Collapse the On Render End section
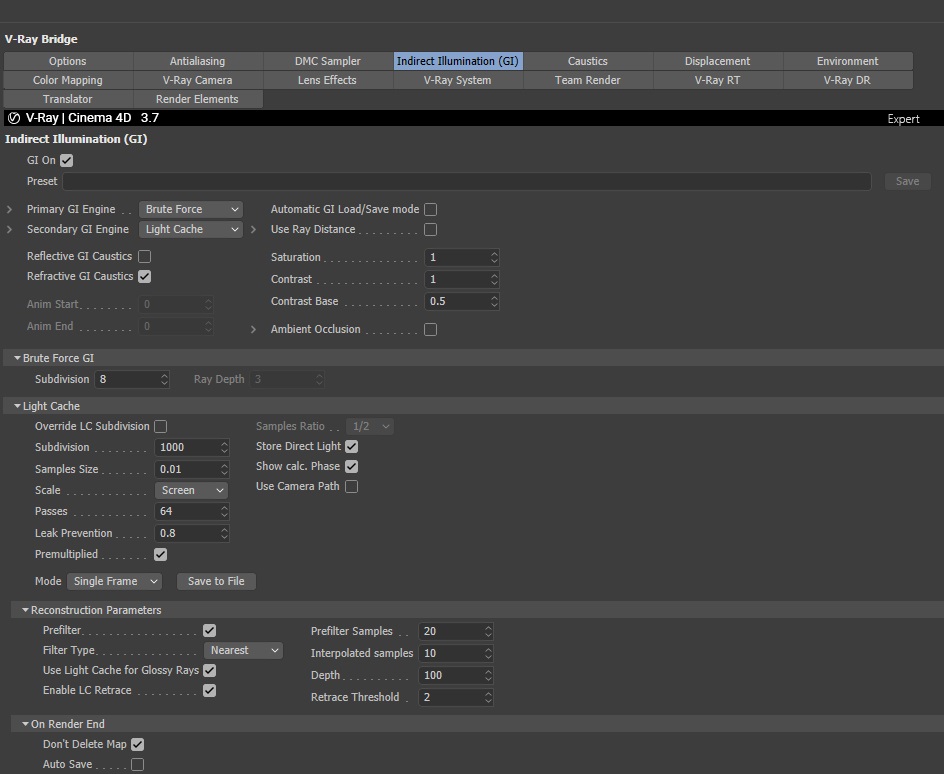The height and width of the screenshot is (774, 944). coord(25,724)
